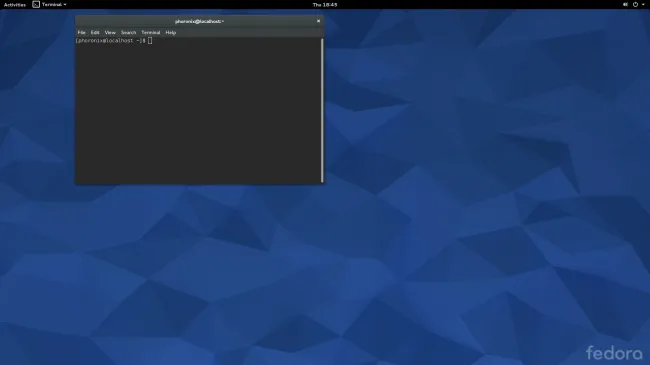
Task: Open the View menu in Terminal
Action: pos(110,32)
